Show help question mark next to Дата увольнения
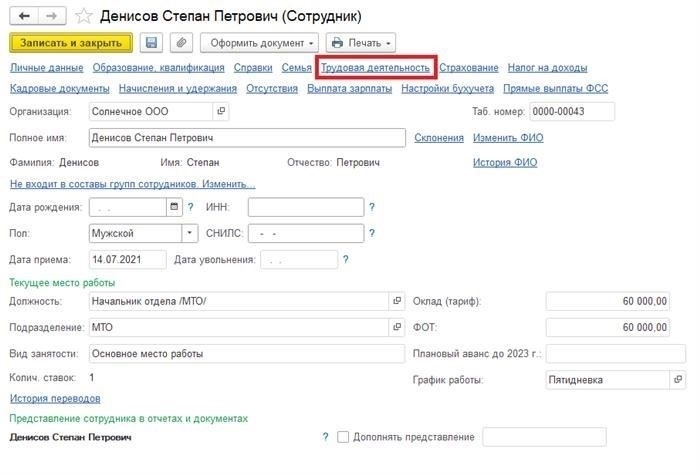This screenshot has width=700, height=475. click(346, 259)
